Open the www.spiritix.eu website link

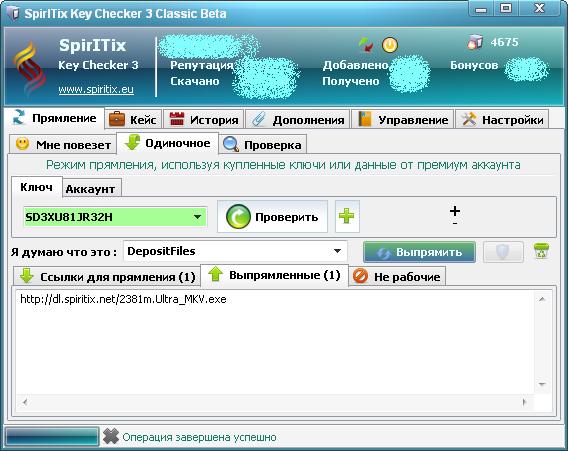pyautogui.click(x=96, y=89)
